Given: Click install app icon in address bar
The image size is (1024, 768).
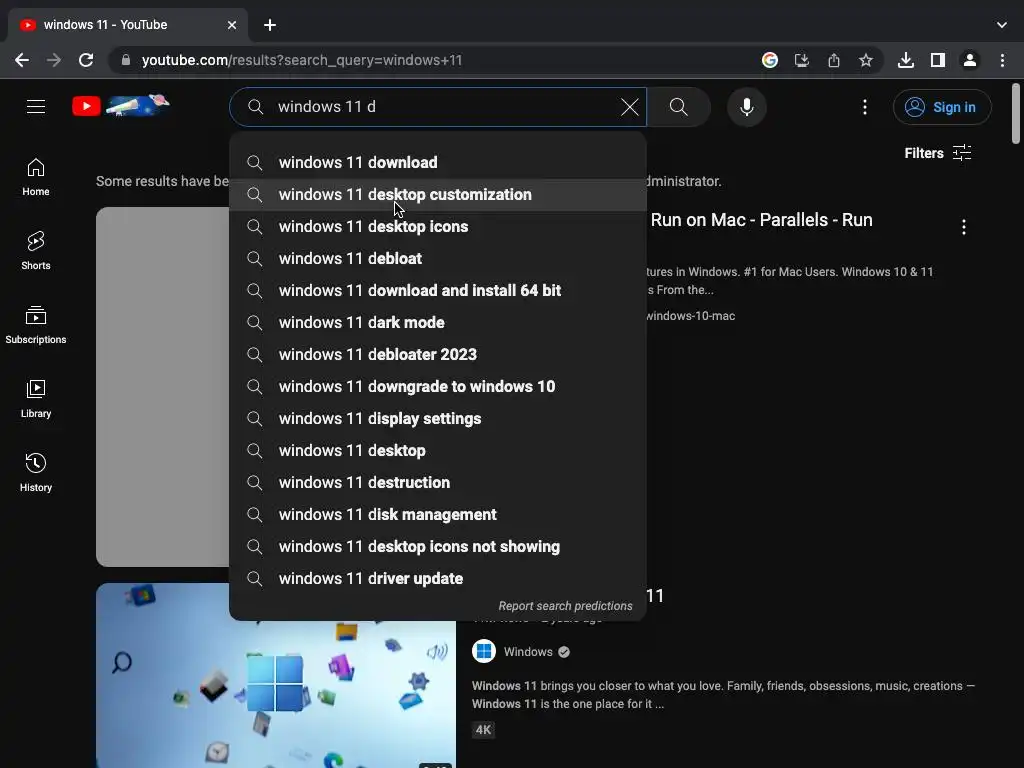Looking at the screenshot, I should [x=802, y=60].
